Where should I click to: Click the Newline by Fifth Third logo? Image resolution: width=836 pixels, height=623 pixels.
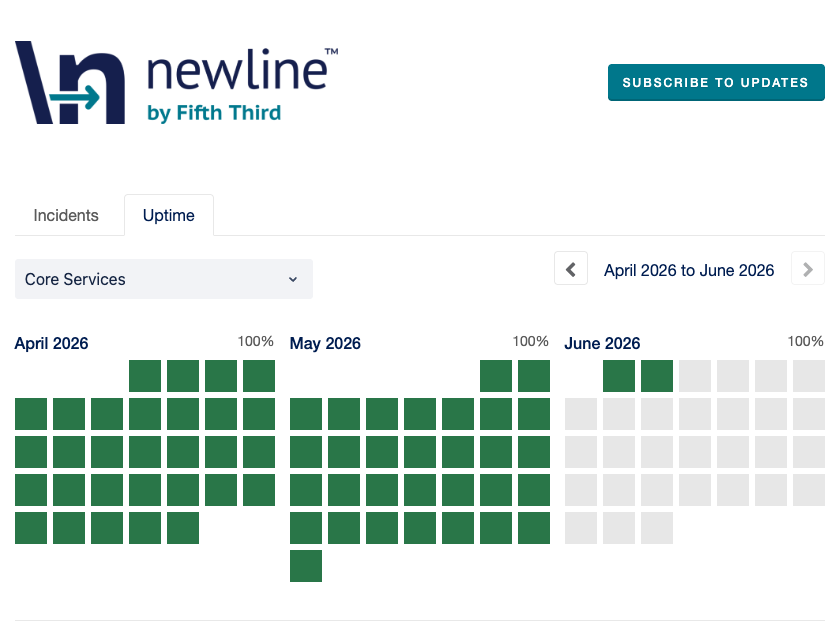(x=176, y=83)
